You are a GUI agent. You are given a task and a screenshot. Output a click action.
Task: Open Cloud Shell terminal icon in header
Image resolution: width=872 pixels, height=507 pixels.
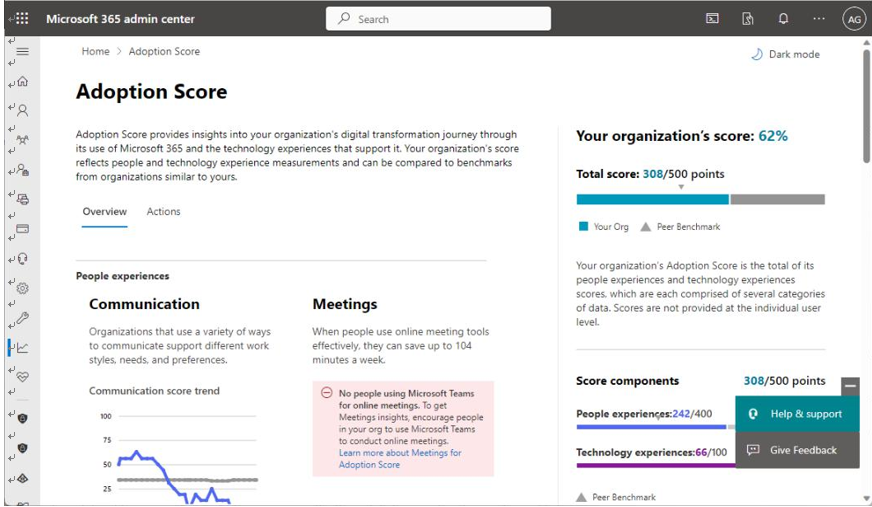click(712, 18)
